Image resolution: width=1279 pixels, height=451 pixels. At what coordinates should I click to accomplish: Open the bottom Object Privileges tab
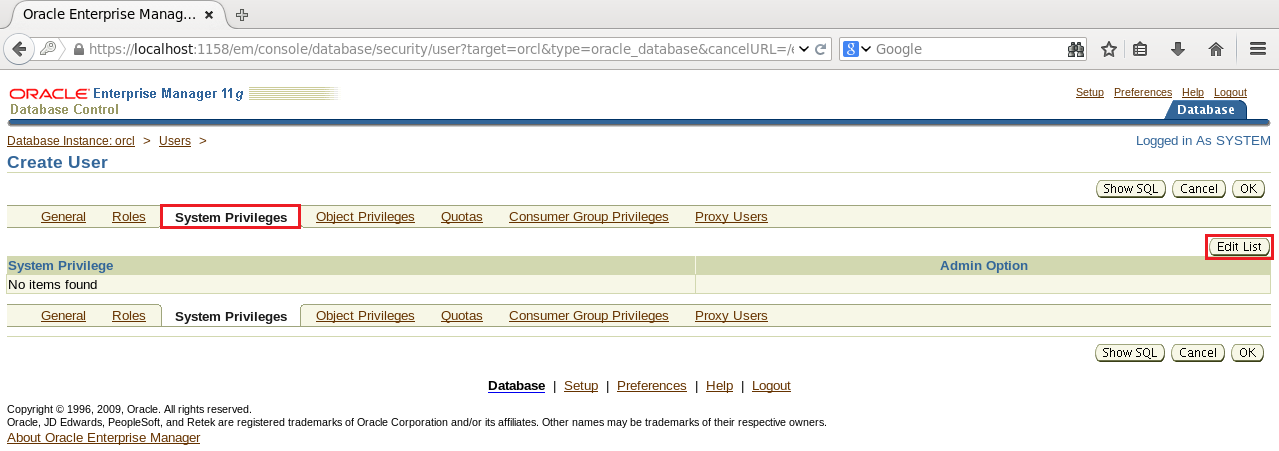(365, 315)
